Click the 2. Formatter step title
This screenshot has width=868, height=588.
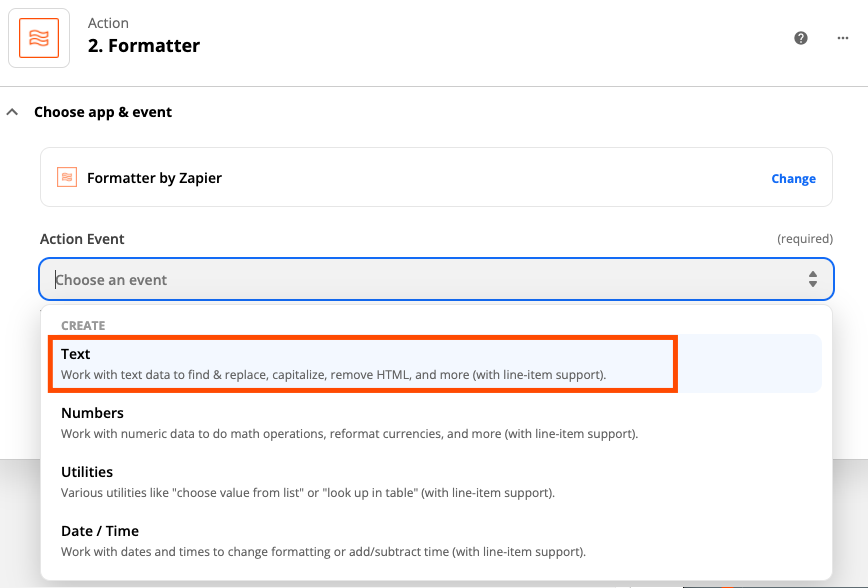pos(144,46)
